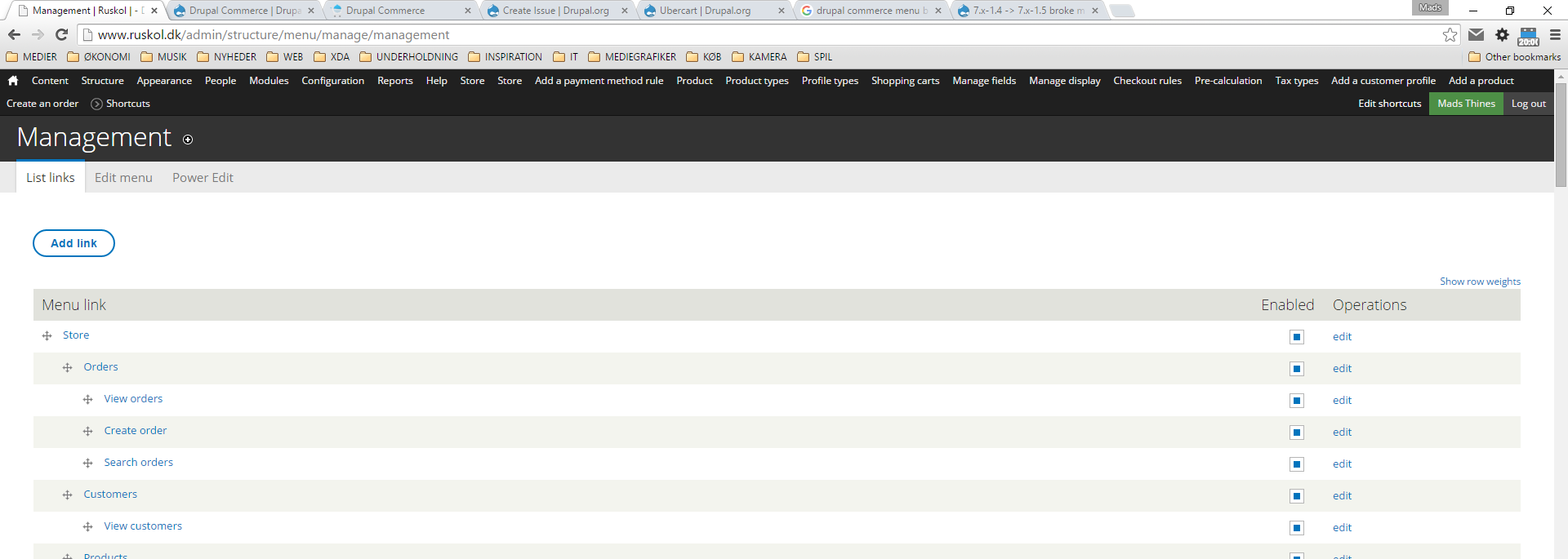Open the mail extension icon

pos(1476,34)
